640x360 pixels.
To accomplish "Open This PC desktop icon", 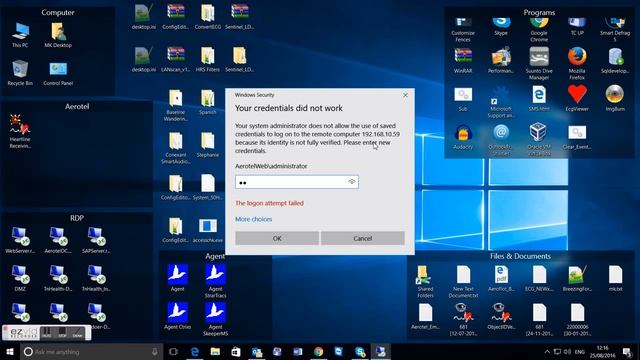I will coord(20,36).
